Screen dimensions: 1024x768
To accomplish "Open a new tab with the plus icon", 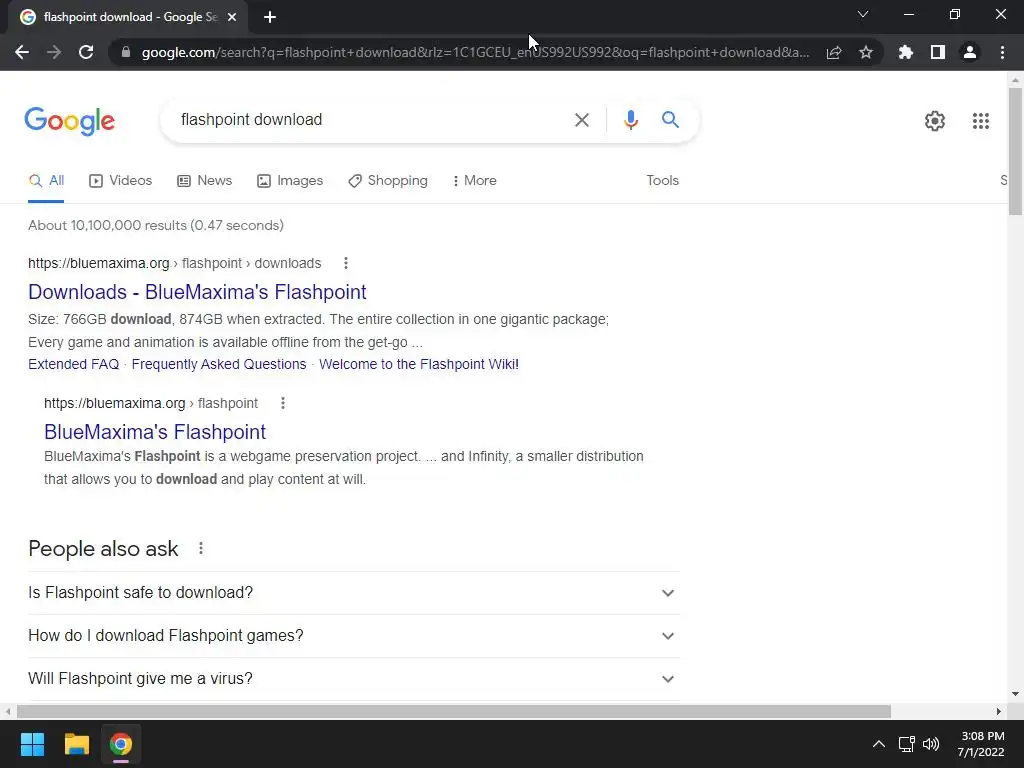I will (x=270, y=18).
